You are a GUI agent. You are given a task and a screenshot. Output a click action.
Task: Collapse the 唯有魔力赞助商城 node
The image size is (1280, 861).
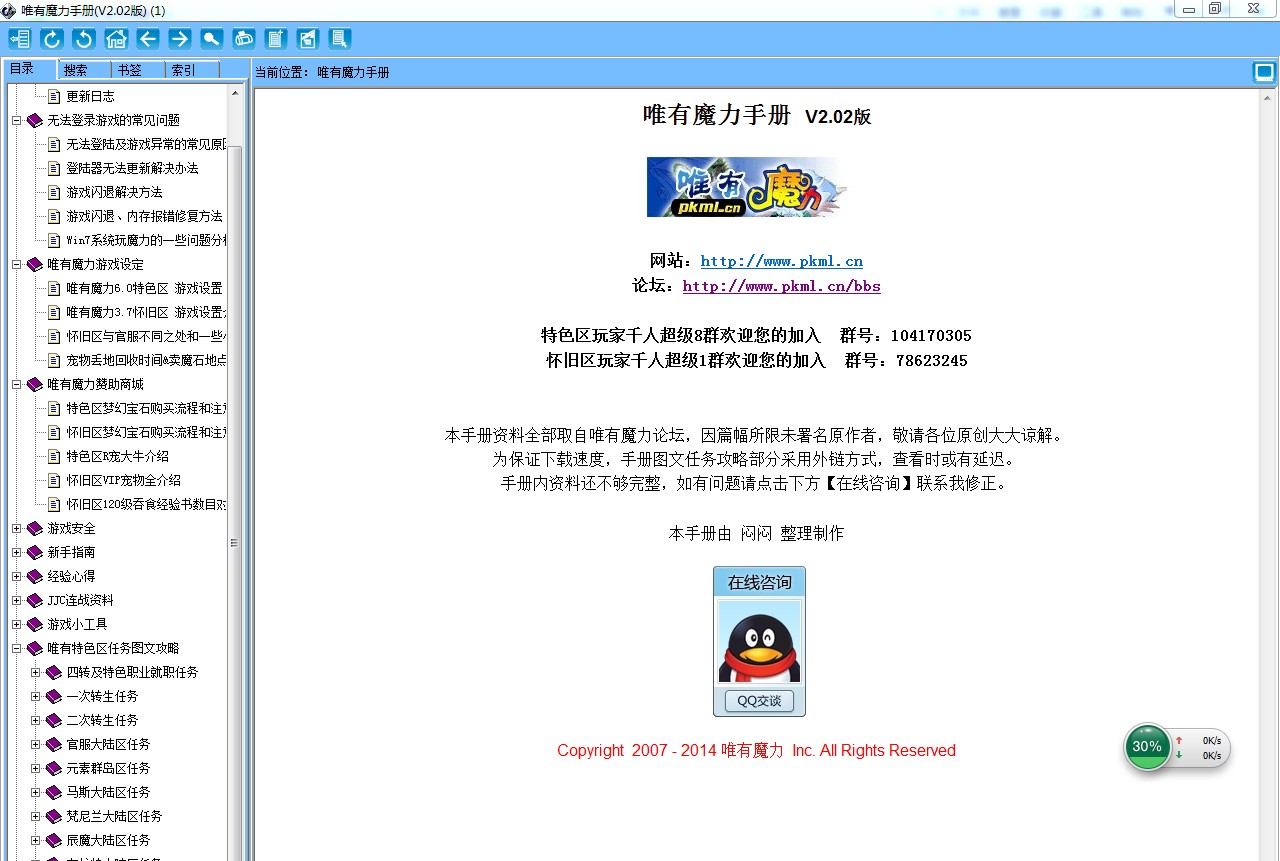point(17,384)
